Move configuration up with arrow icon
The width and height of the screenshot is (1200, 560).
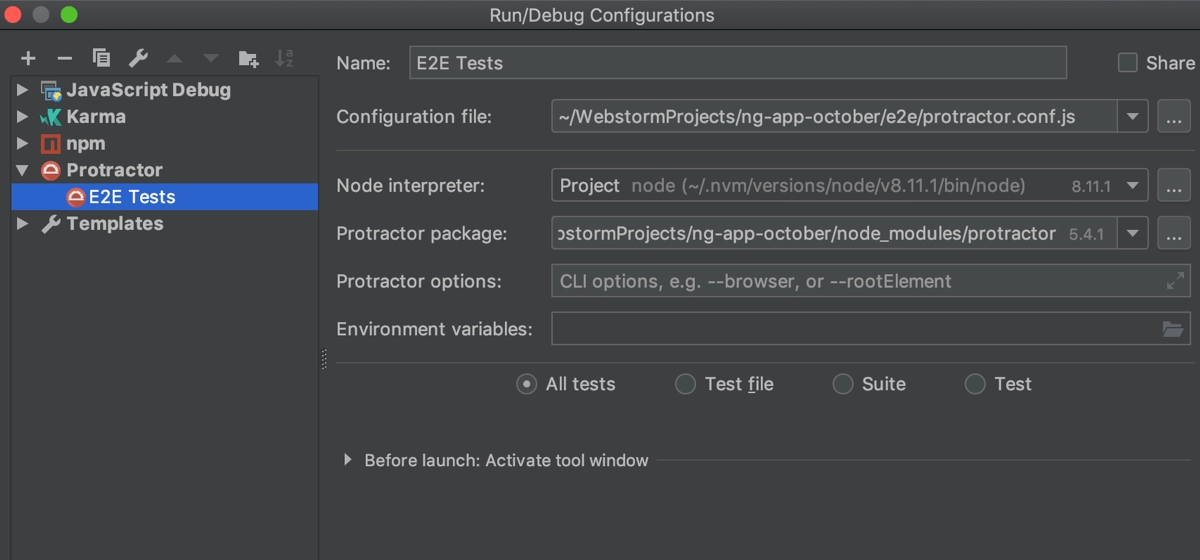[x=174, y=59]
